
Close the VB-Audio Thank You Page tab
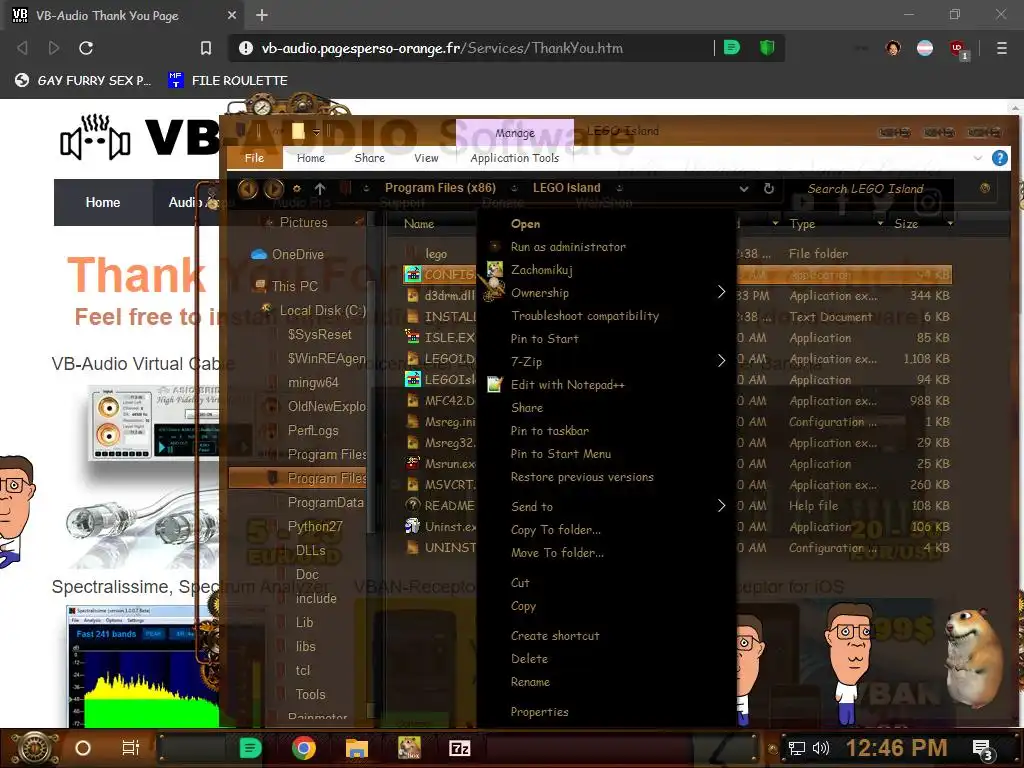pyautogui.click(x=232, y=15)
